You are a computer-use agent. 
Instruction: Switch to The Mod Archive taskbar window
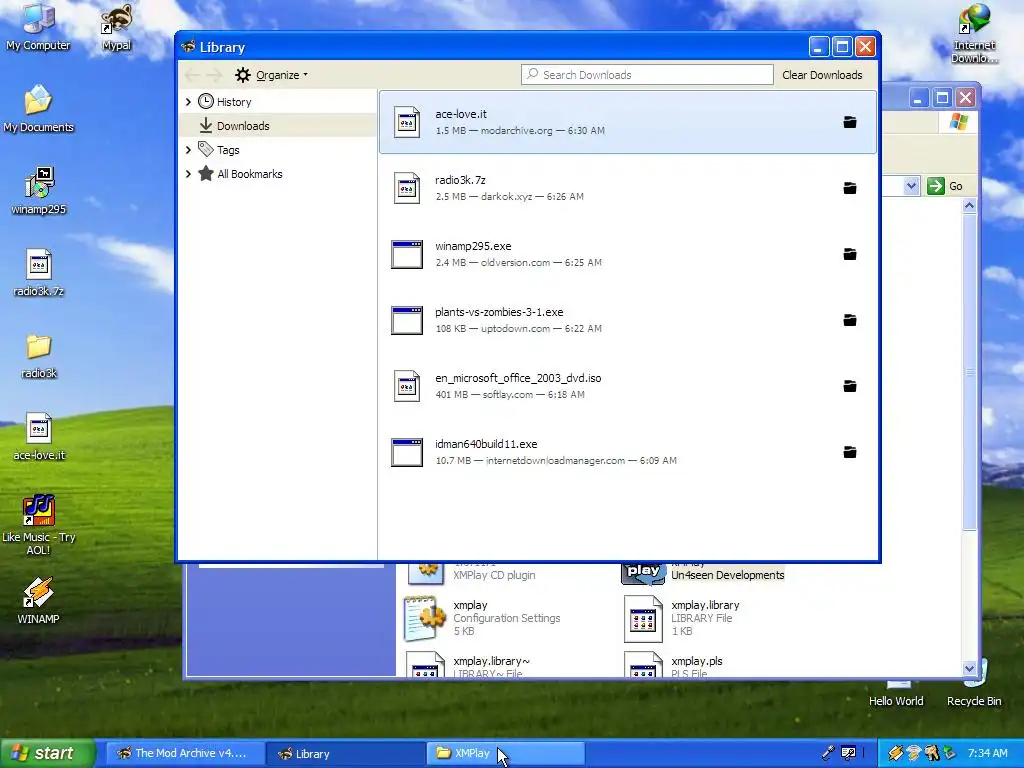tap(184, 753)
